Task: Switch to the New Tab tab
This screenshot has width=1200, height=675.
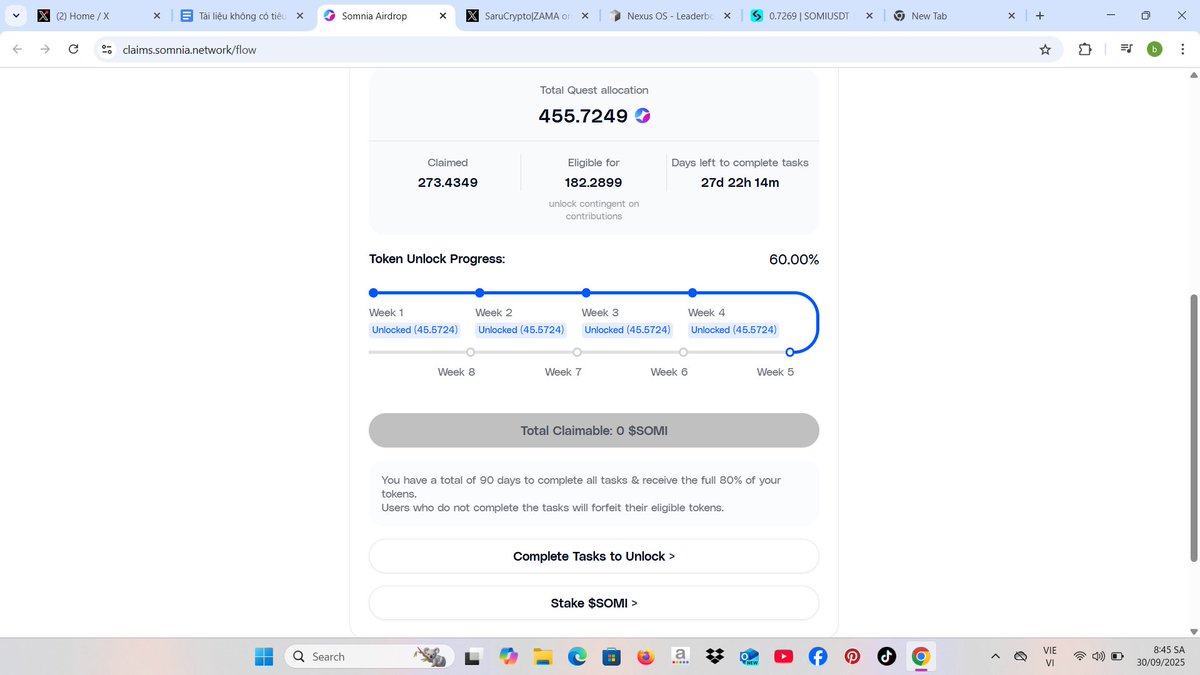Action: (956, 16)
